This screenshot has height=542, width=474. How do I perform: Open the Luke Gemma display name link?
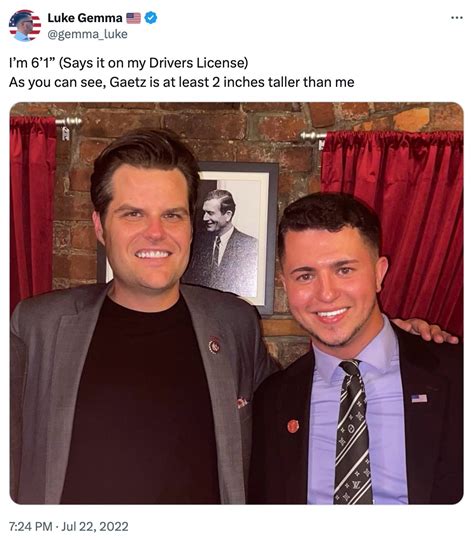pos(85,18)
